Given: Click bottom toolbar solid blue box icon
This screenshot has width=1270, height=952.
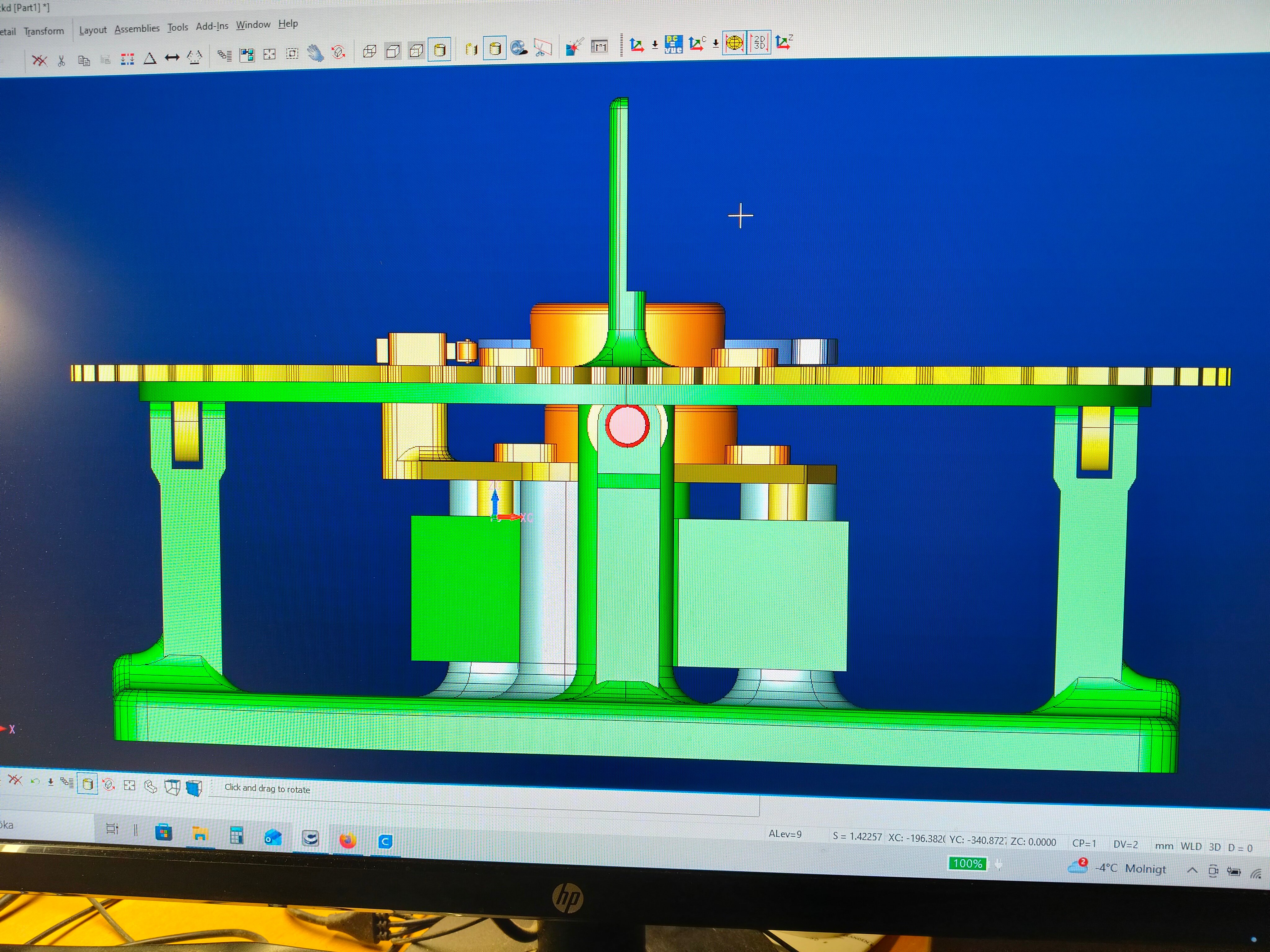Looking at the screenshot, I should point(194,788).
